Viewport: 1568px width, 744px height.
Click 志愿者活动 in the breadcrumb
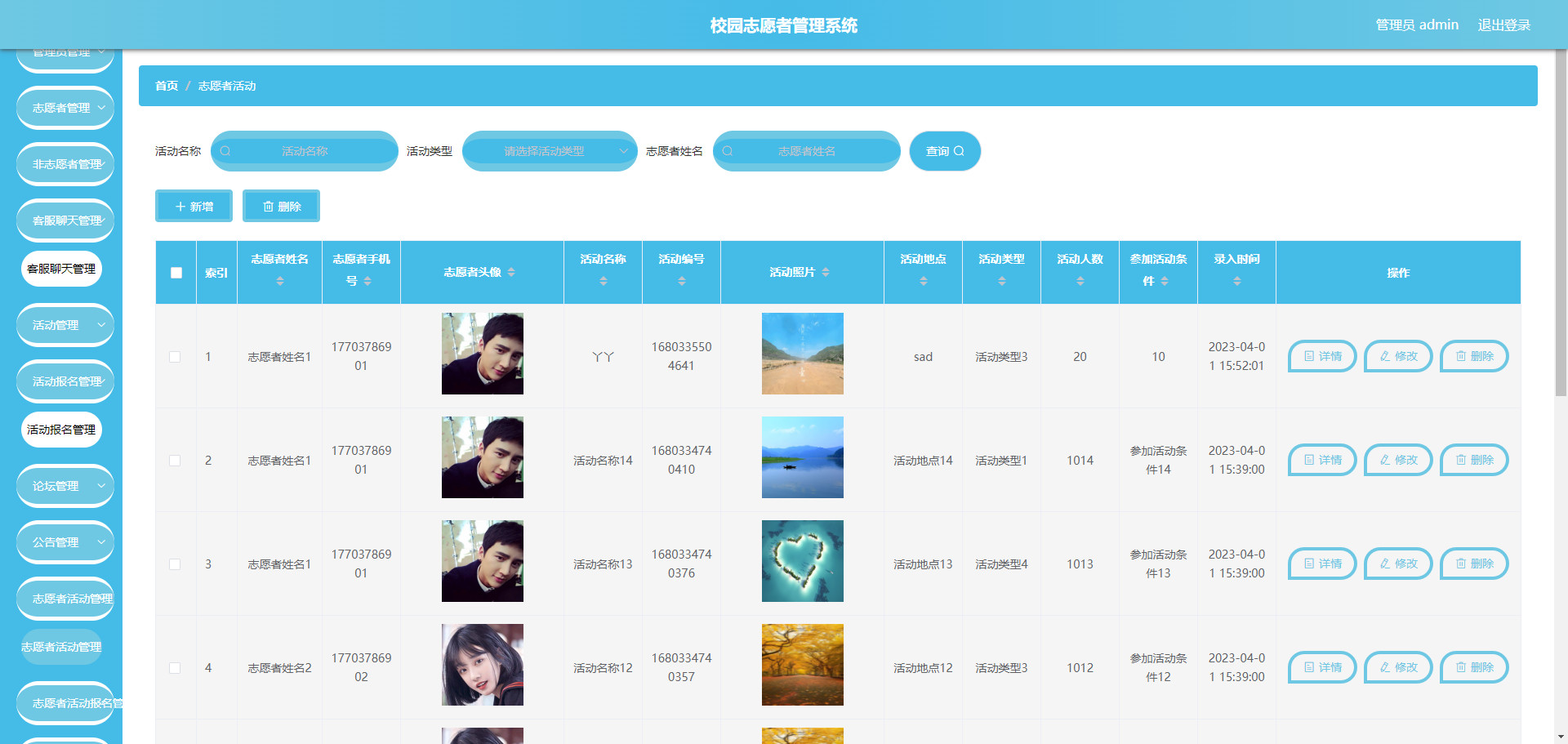point(227,86)
